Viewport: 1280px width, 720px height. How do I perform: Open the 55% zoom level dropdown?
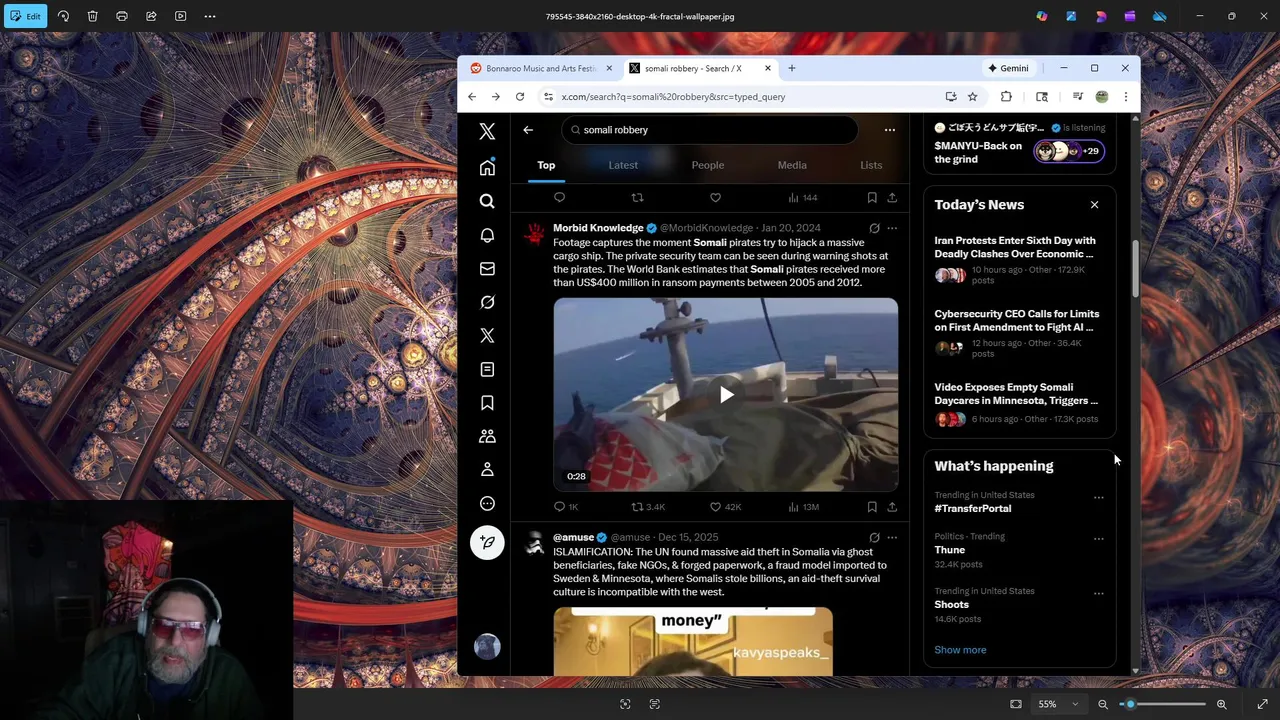coord(1058,704)
